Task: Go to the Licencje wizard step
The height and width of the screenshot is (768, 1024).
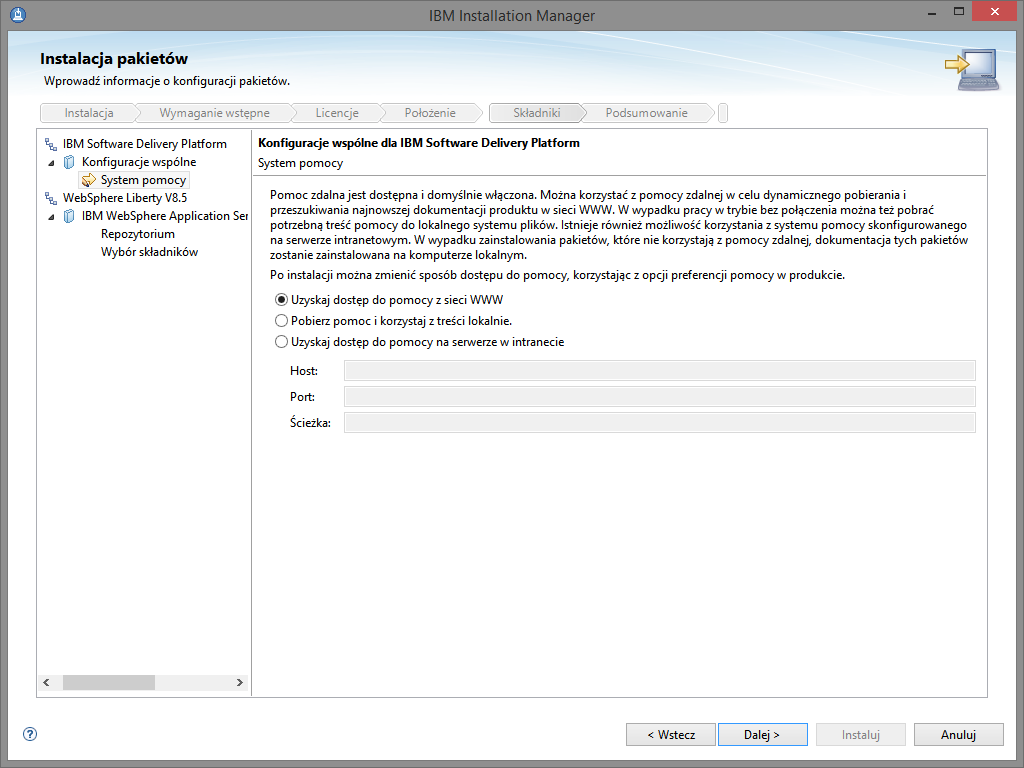Action: tap(337, 113)
